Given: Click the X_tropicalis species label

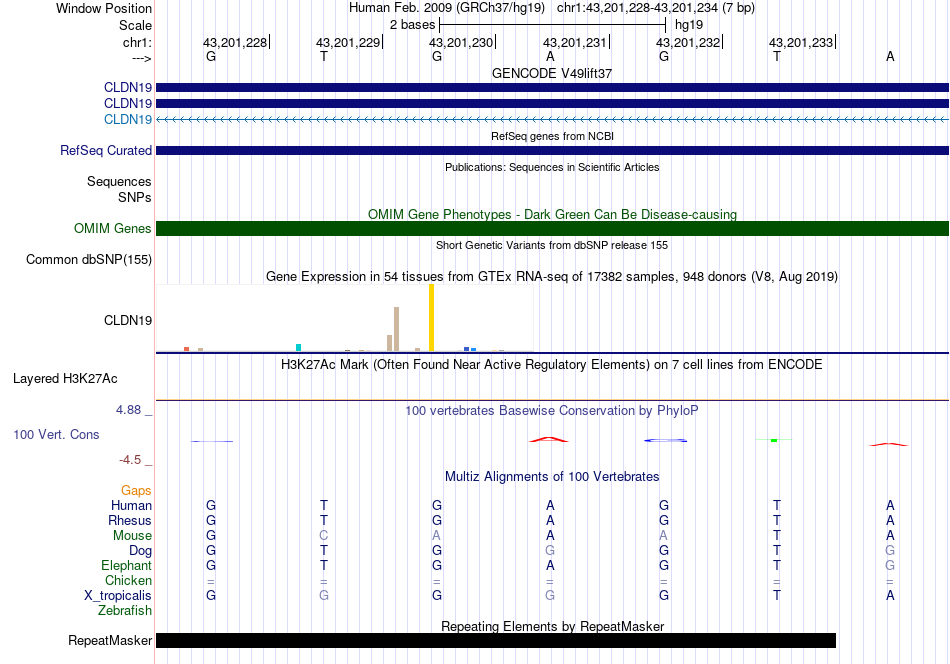Looking at the screenshot, I should (x=118, y=596).
